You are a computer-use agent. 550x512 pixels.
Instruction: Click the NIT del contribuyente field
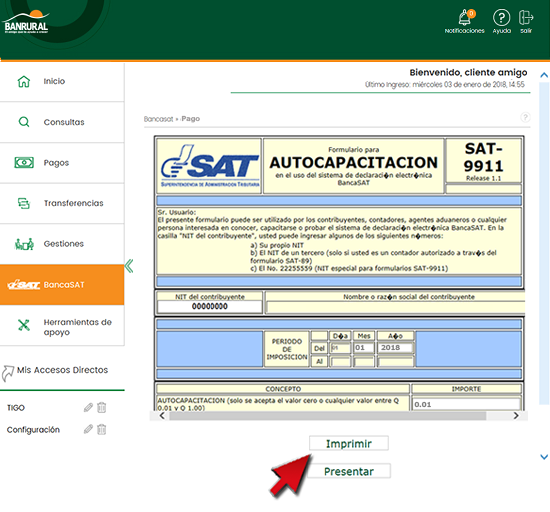click(210, 306)
